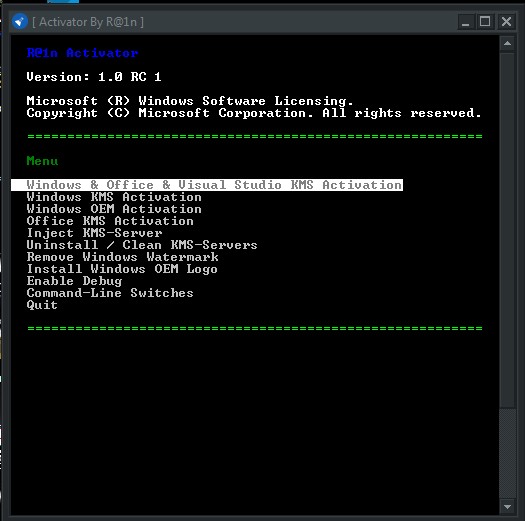Pick Office KMS Activation entry
525x521 pixels.
[x=110, y=221]
